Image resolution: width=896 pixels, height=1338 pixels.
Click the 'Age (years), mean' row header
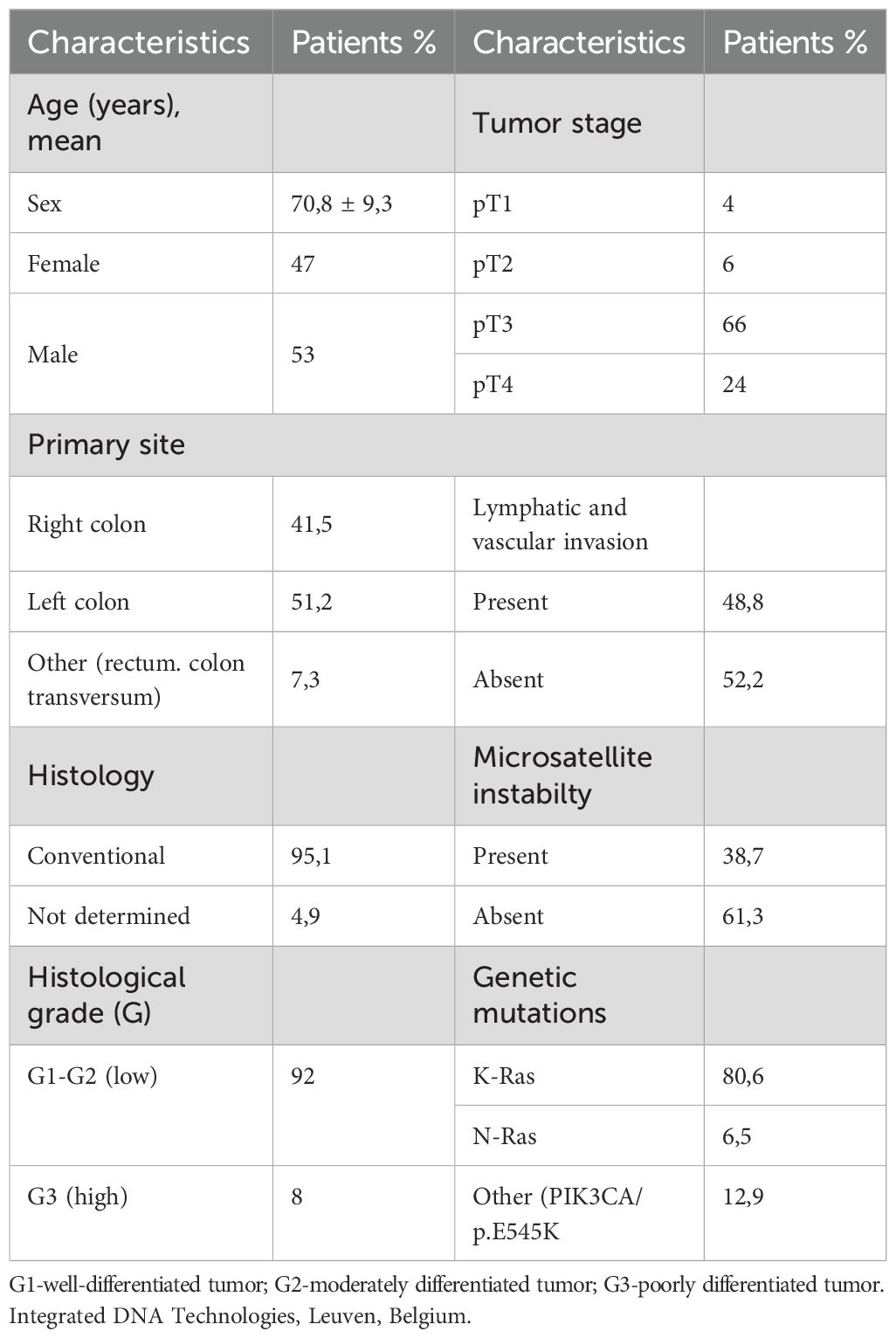103,122
